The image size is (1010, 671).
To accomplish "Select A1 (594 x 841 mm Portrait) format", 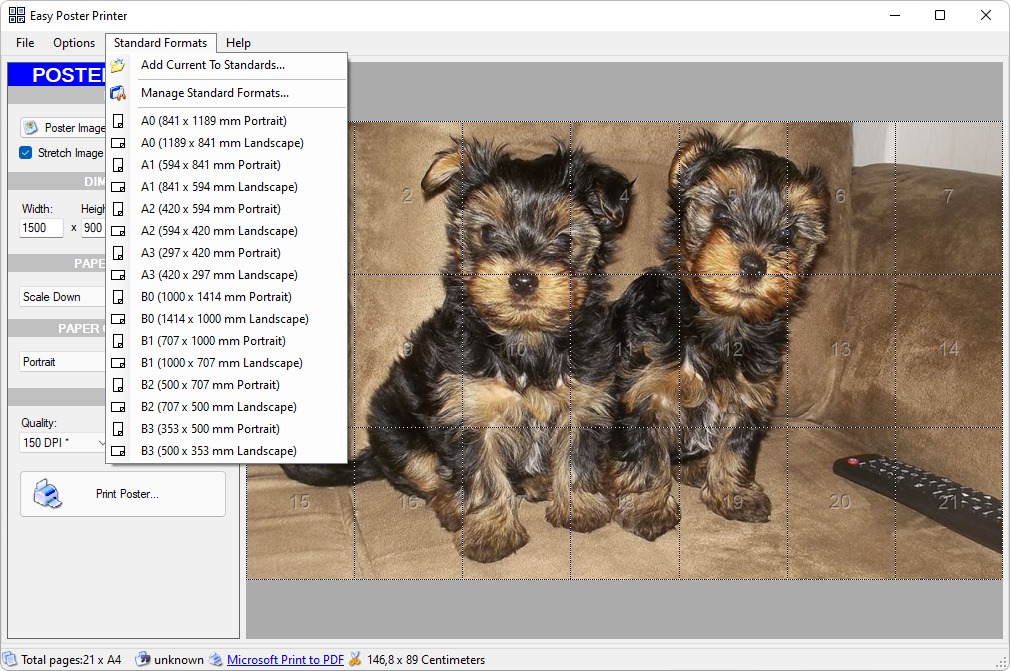I will tap(227, 165).
